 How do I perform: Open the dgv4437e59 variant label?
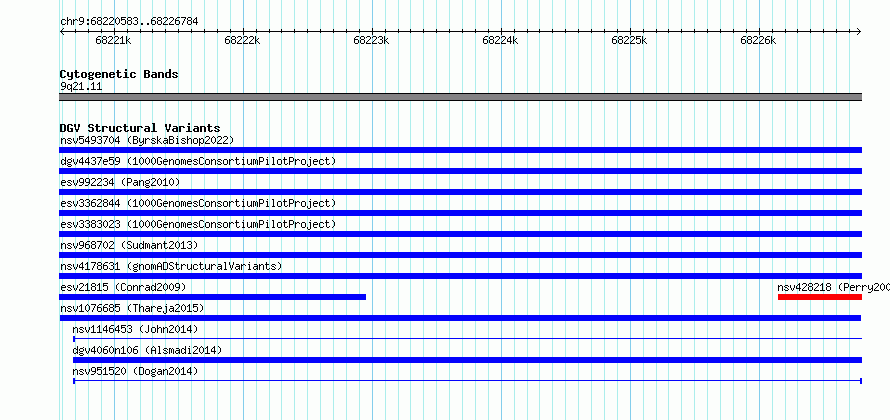(198, 161)
